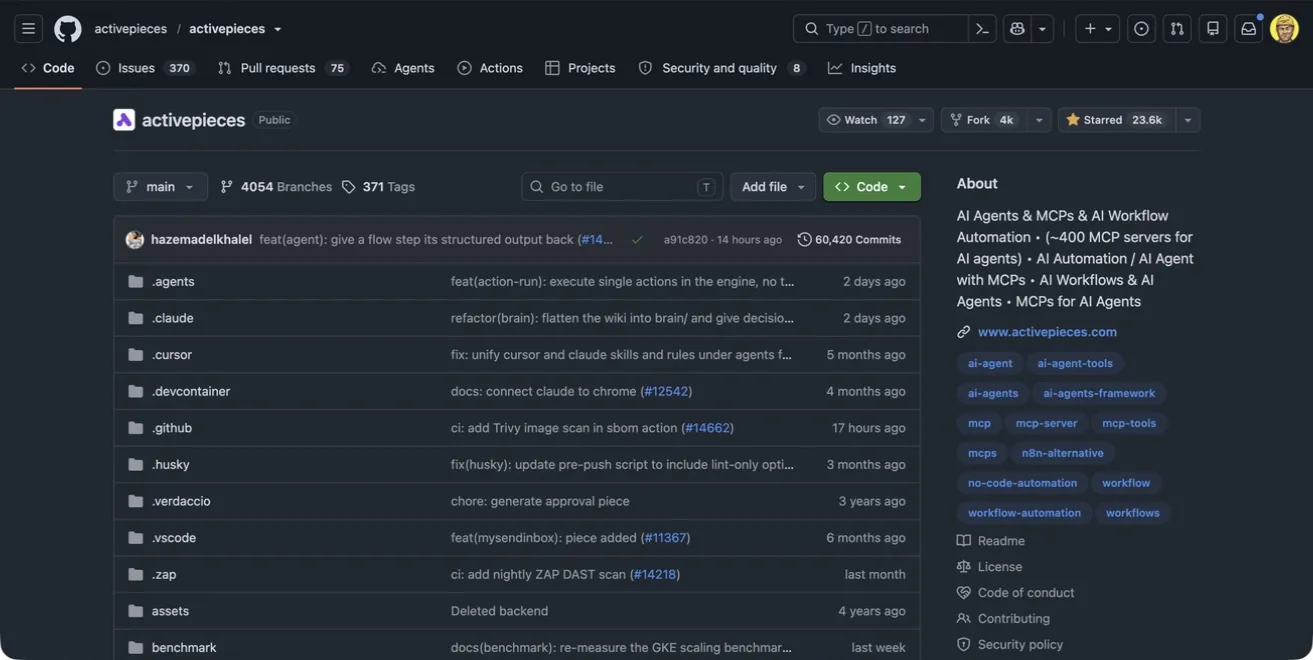Open Copilot chat icon
Viewport: 1313px width, 660px height.
pos(1017,29)
